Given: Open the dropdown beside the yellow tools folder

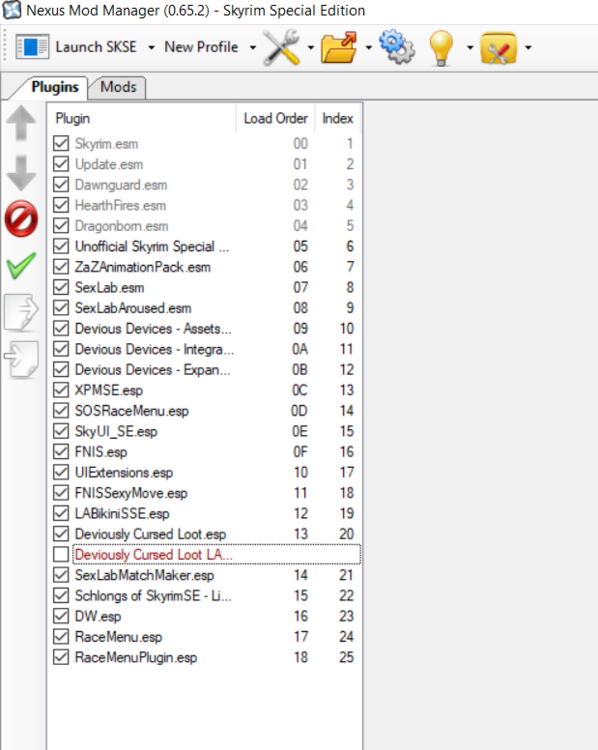Looking at the screenshot, I should [x=528, y=47].
